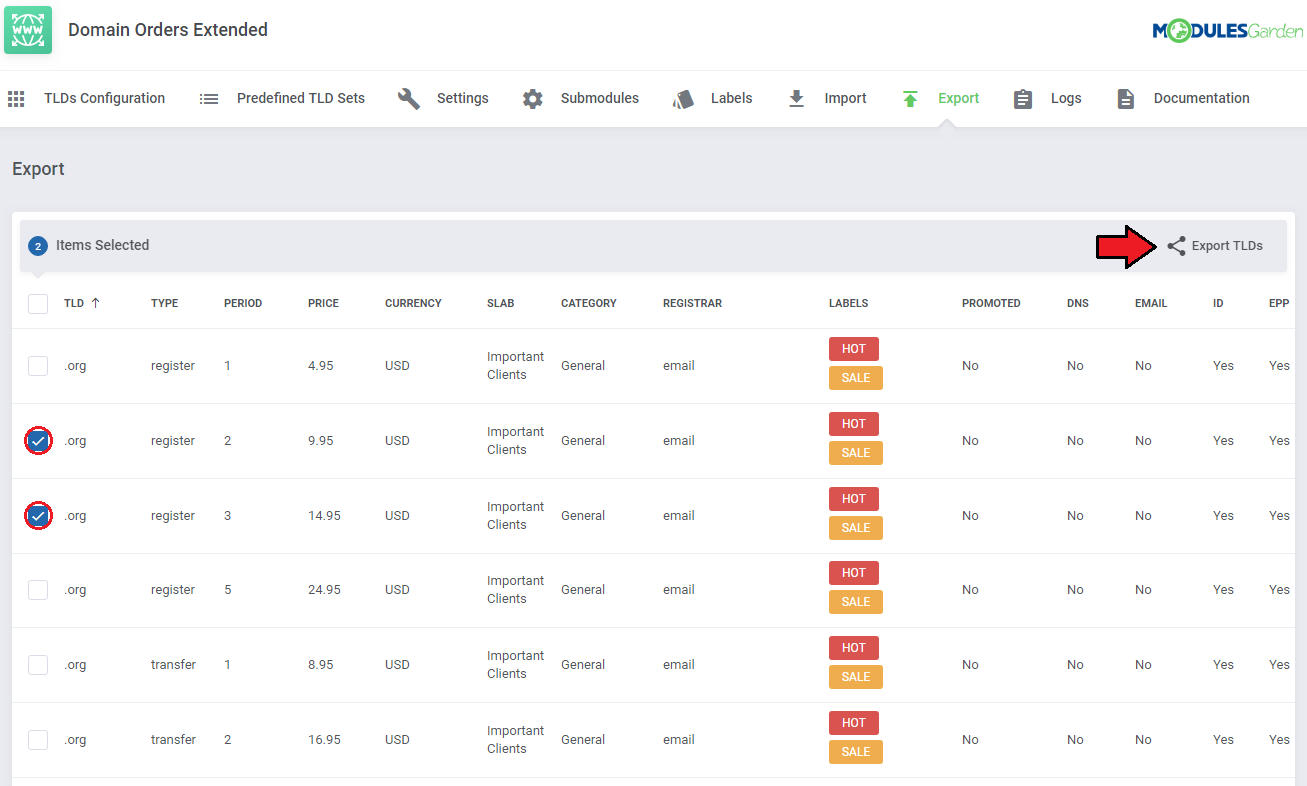Click the share icon beside Export TLDs
The width and height of the screenshot is (1307, 786).
pos(1176,246)
